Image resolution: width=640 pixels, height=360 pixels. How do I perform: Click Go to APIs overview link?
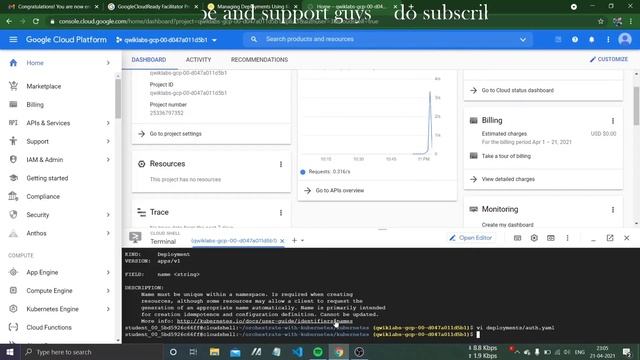[x=340, y=191]
